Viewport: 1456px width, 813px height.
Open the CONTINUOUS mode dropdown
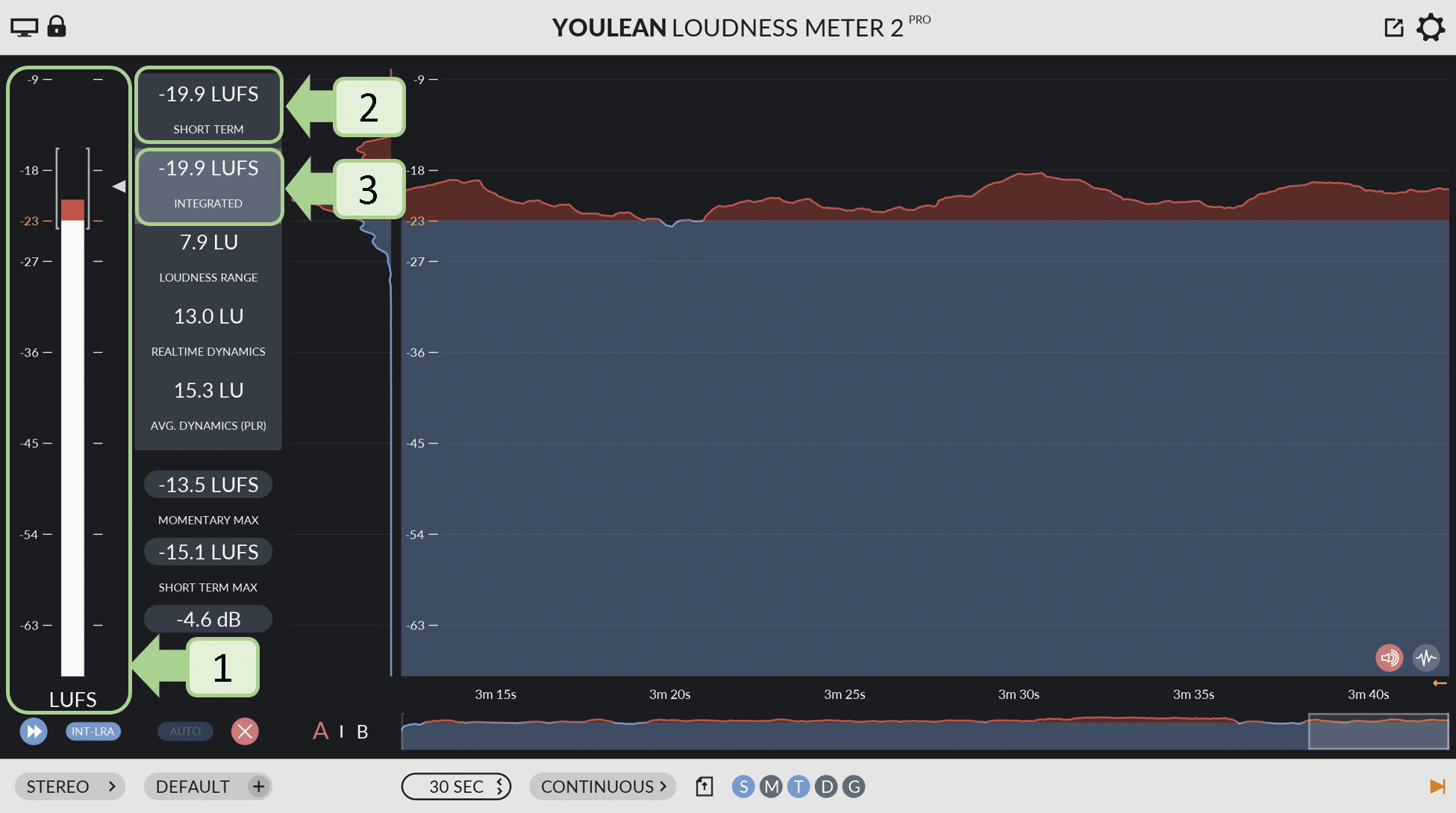(603, 786)
